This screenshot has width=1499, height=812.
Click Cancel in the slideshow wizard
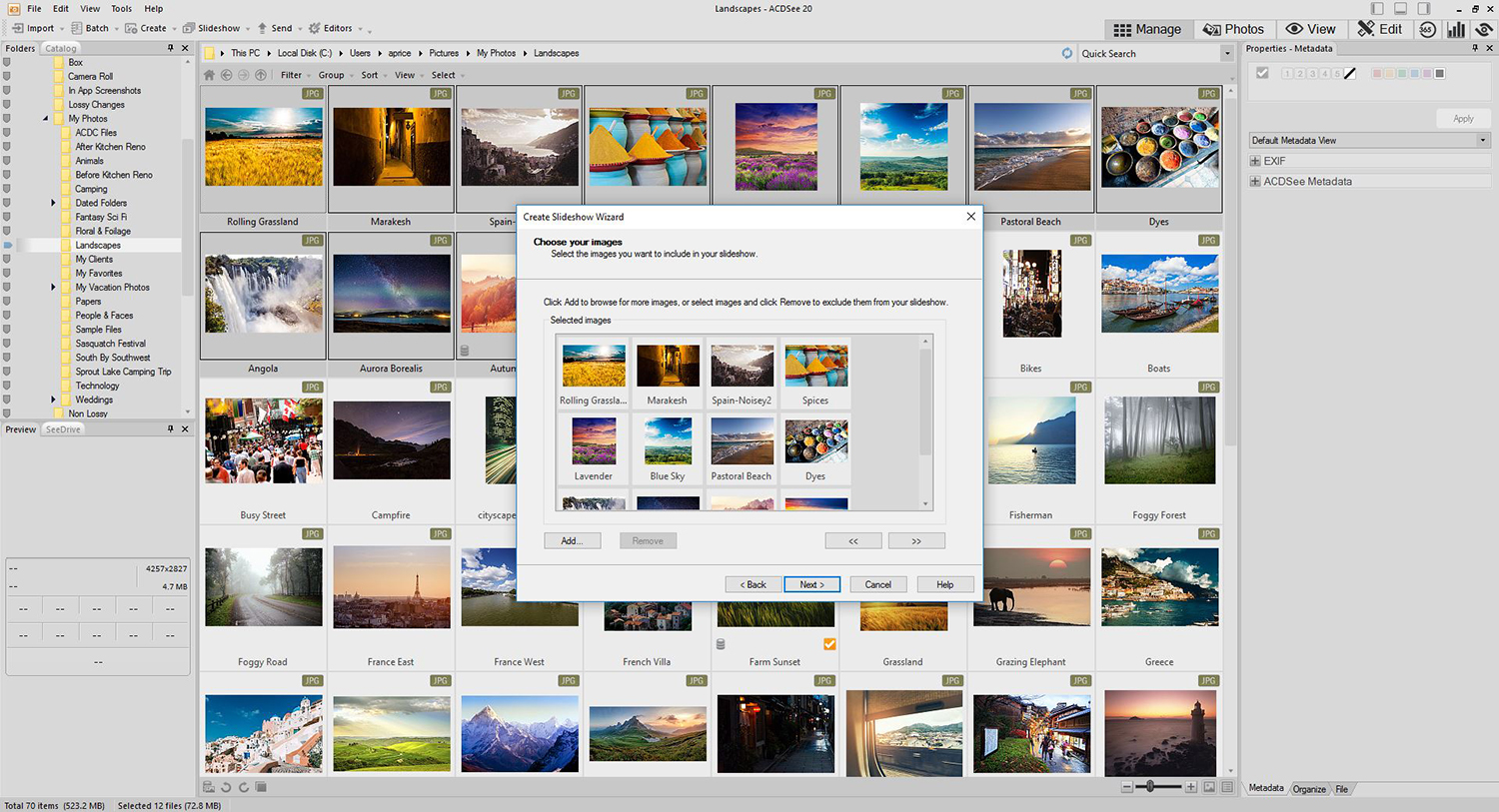click(878, 584)
